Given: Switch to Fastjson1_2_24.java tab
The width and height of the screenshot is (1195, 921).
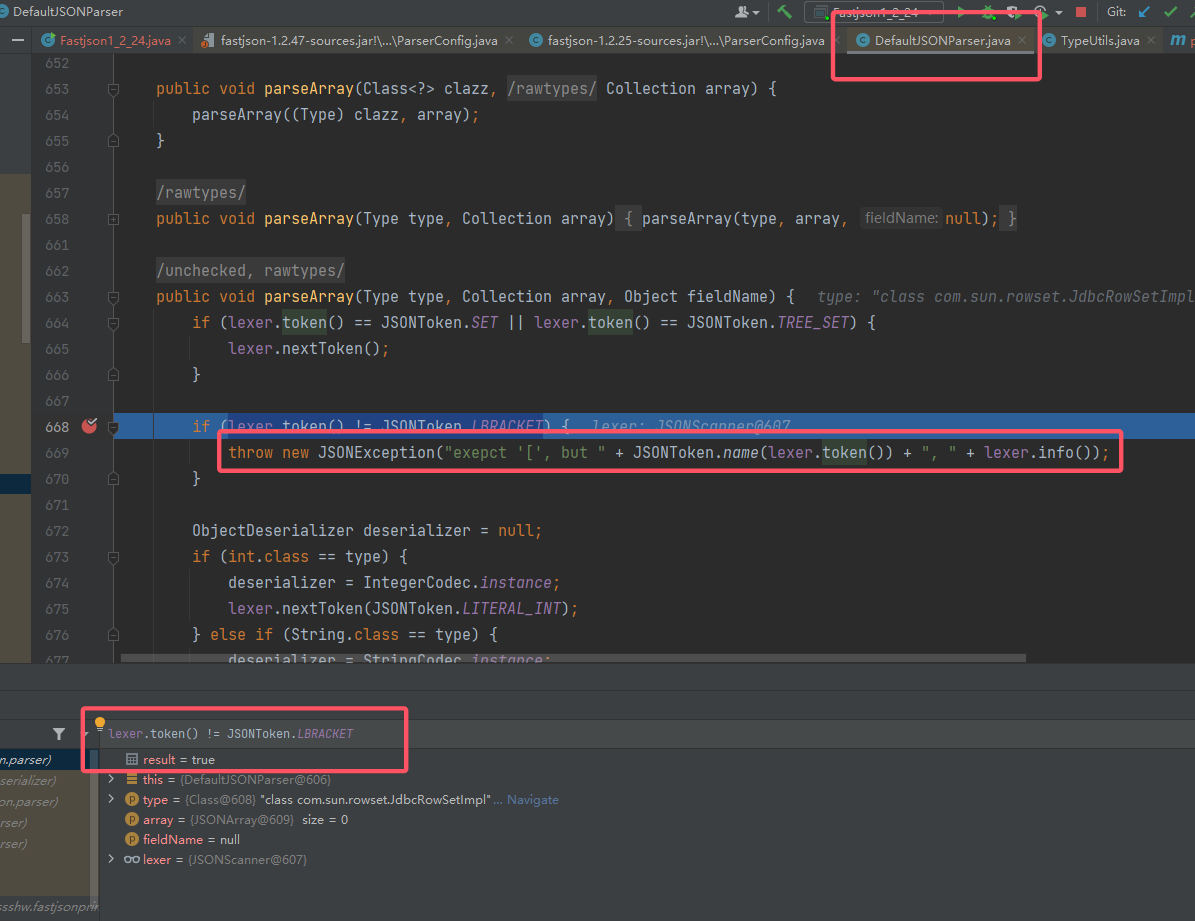Looking at the screenshot, I should tap(114, 40).
